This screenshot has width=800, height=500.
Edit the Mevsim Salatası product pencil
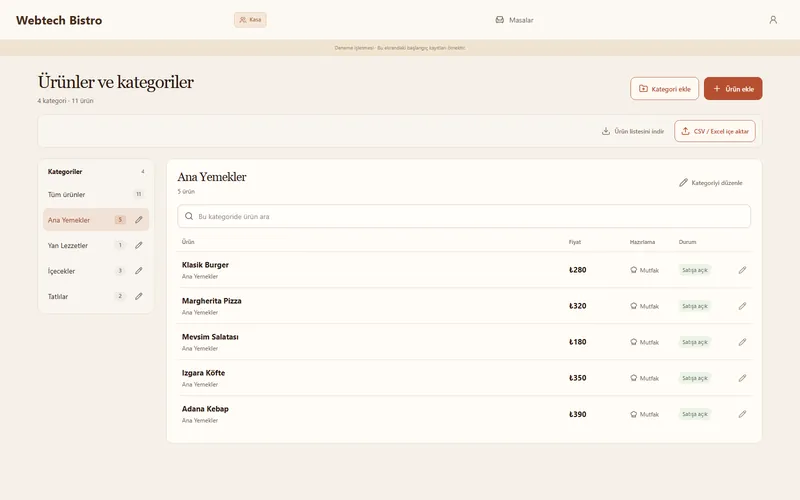(x=742, y=342)
